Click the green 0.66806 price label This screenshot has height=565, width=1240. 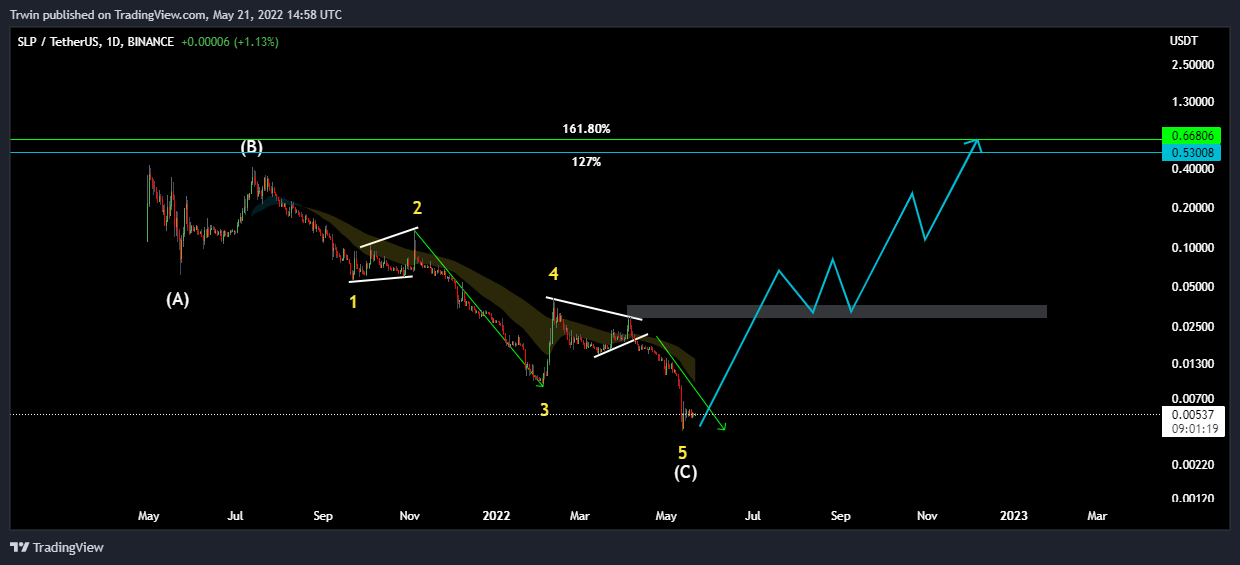click(x=1192, y=135)
